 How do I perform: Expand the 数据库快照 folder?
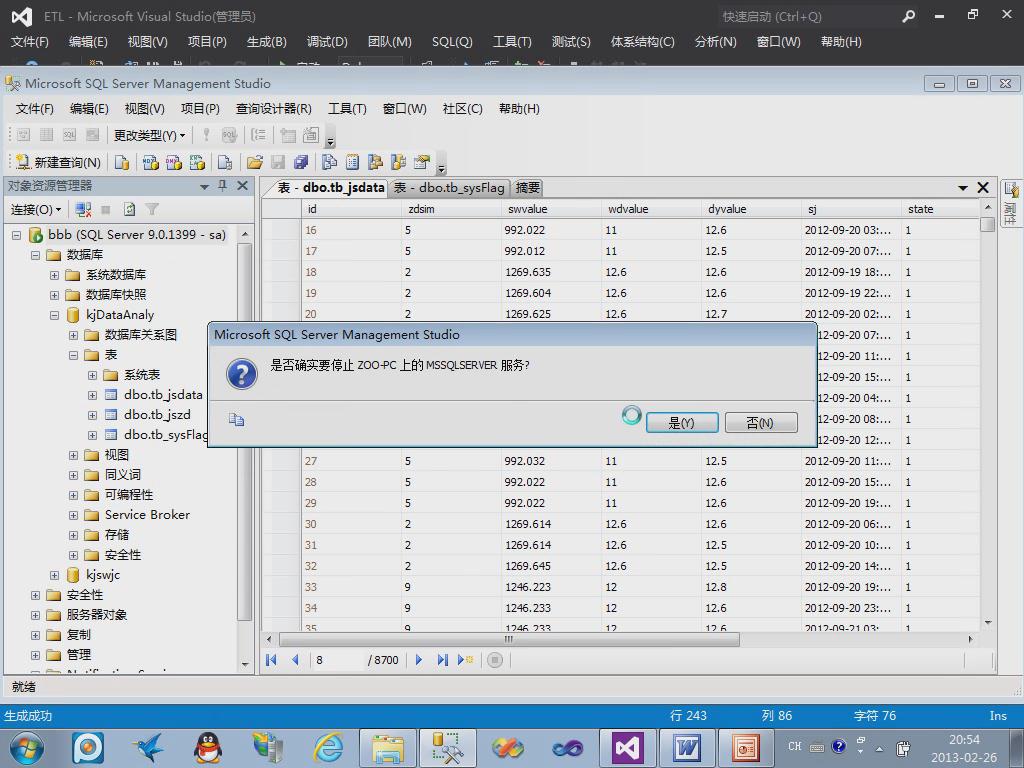(54, 295)
